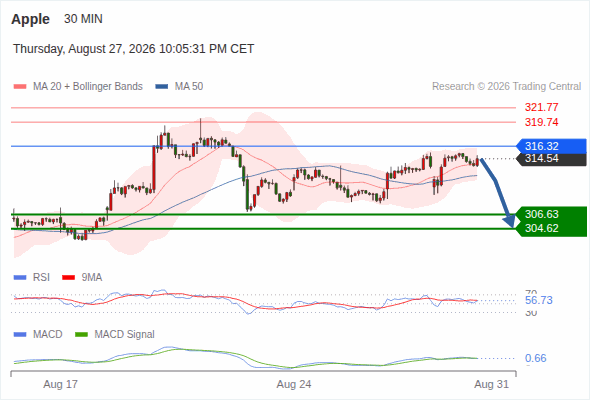Select the green 306.63 target price tag
This screenshot has width=590, height=400.
point(552,214)
